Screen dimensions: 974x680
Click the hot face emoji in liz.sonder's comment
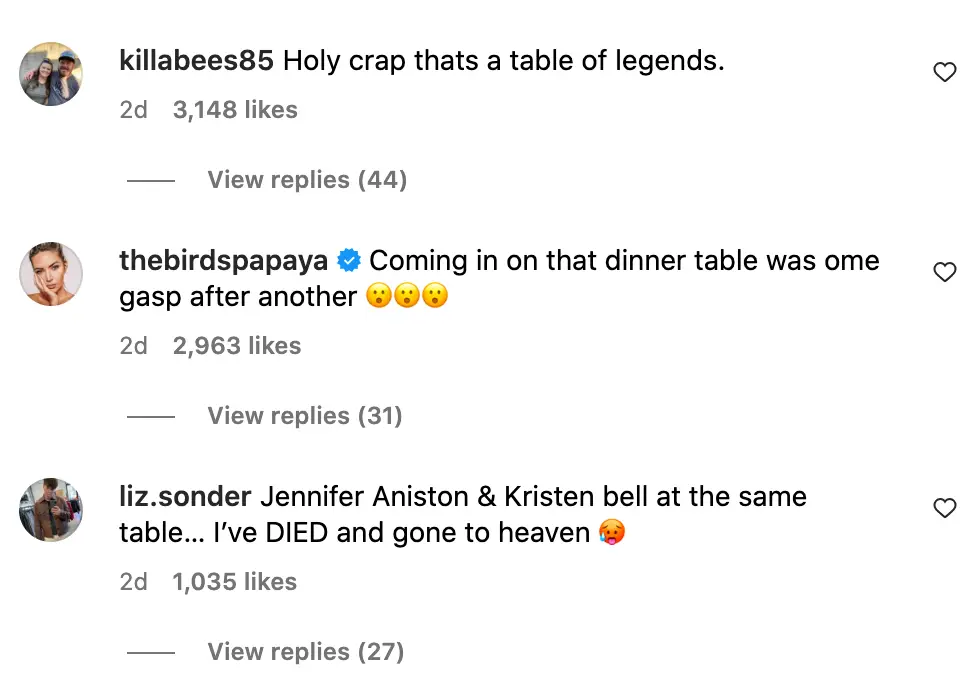click(611, 532)
